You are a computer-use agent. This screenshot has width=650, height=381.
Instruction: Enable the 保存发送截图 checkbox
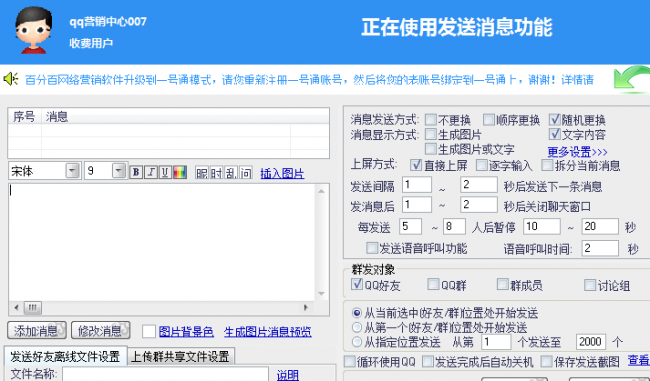[547, 362]
